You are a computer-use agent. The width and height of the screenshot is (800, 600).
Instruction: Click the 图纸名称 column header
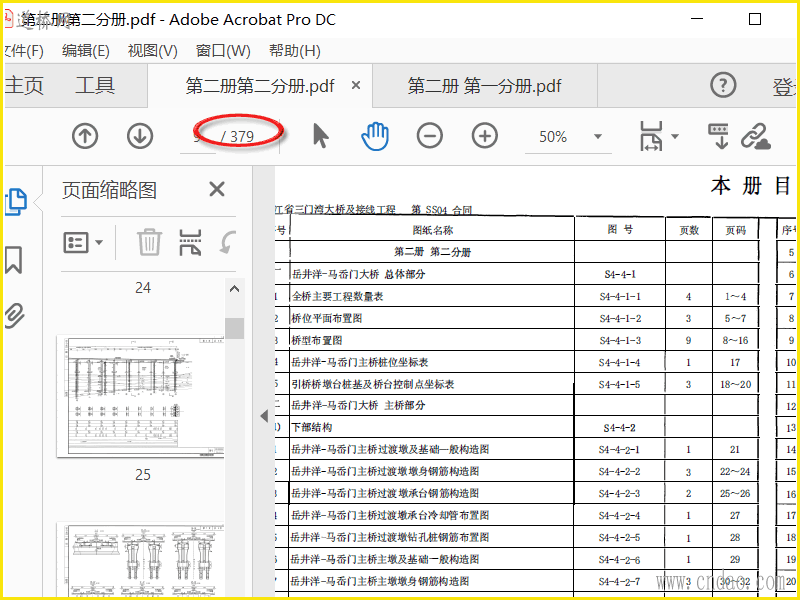coord(433,230)
